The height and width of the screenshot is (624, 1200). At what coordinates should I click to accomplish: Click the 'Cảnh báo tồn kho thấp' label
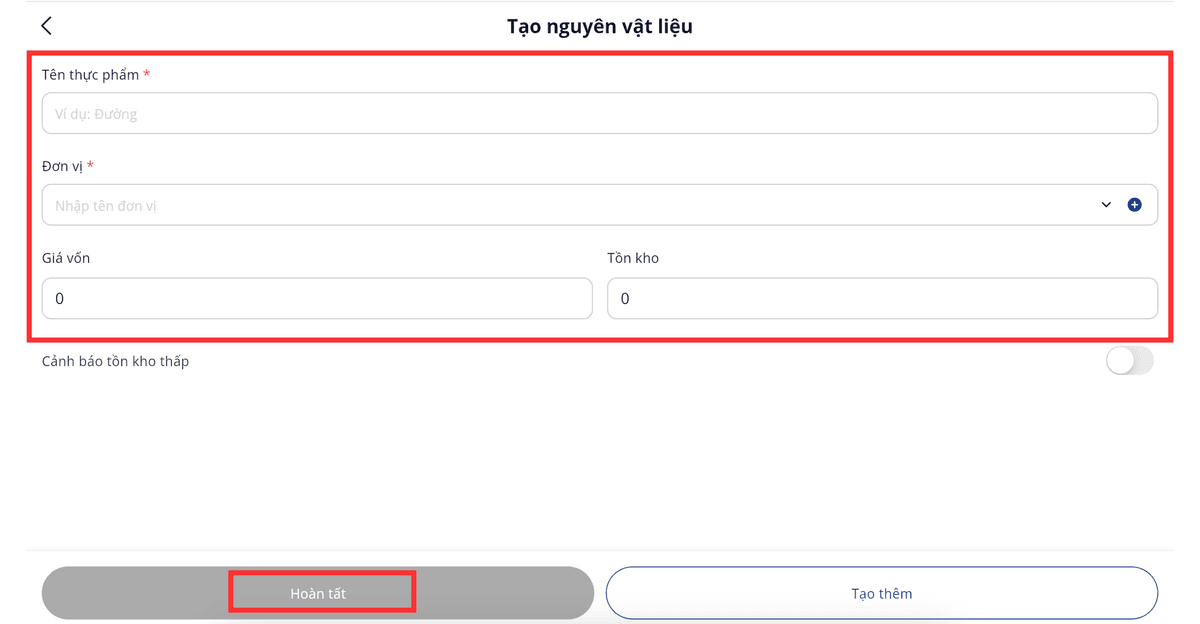115,361
